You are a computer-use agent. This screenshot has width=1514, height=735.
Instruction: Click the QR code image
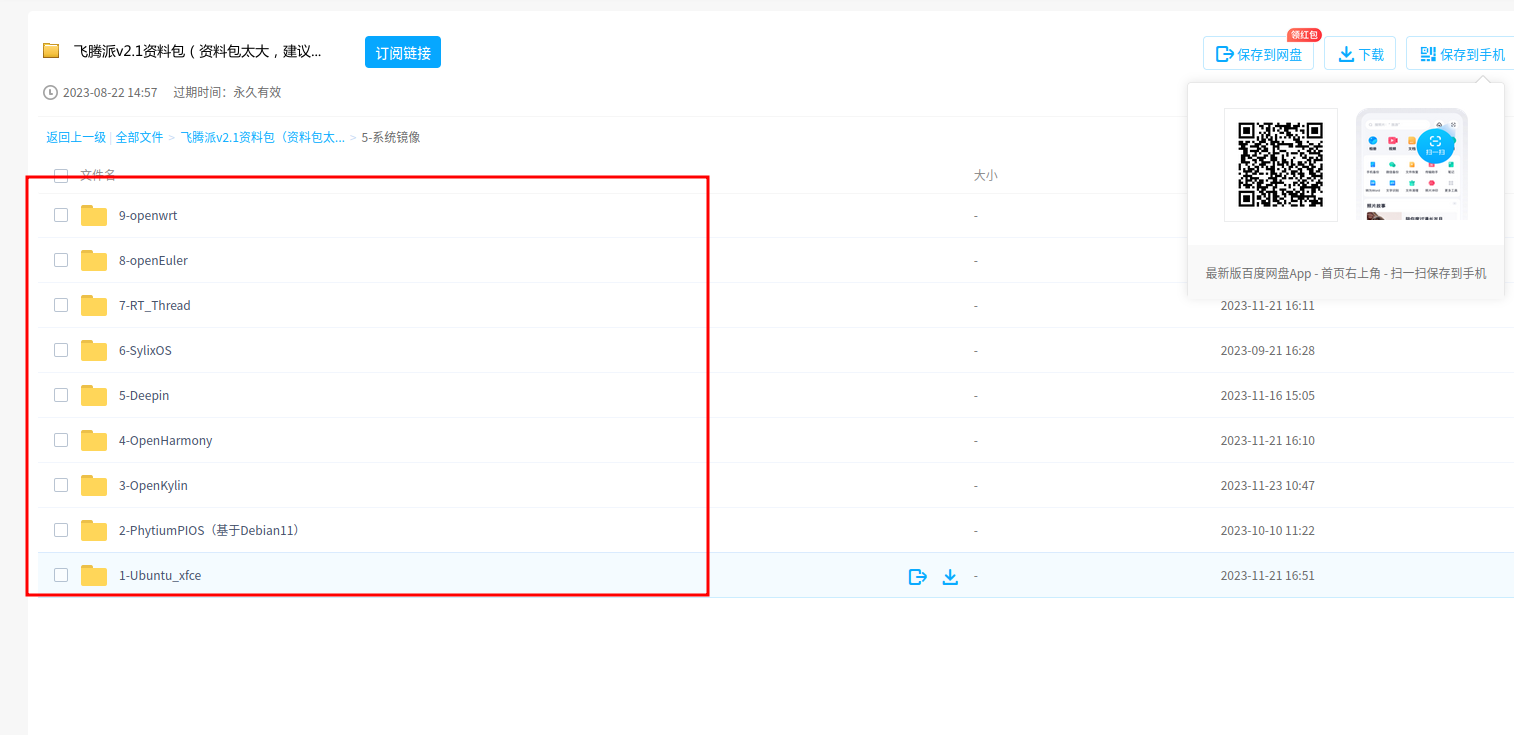tap(1281, 164)
